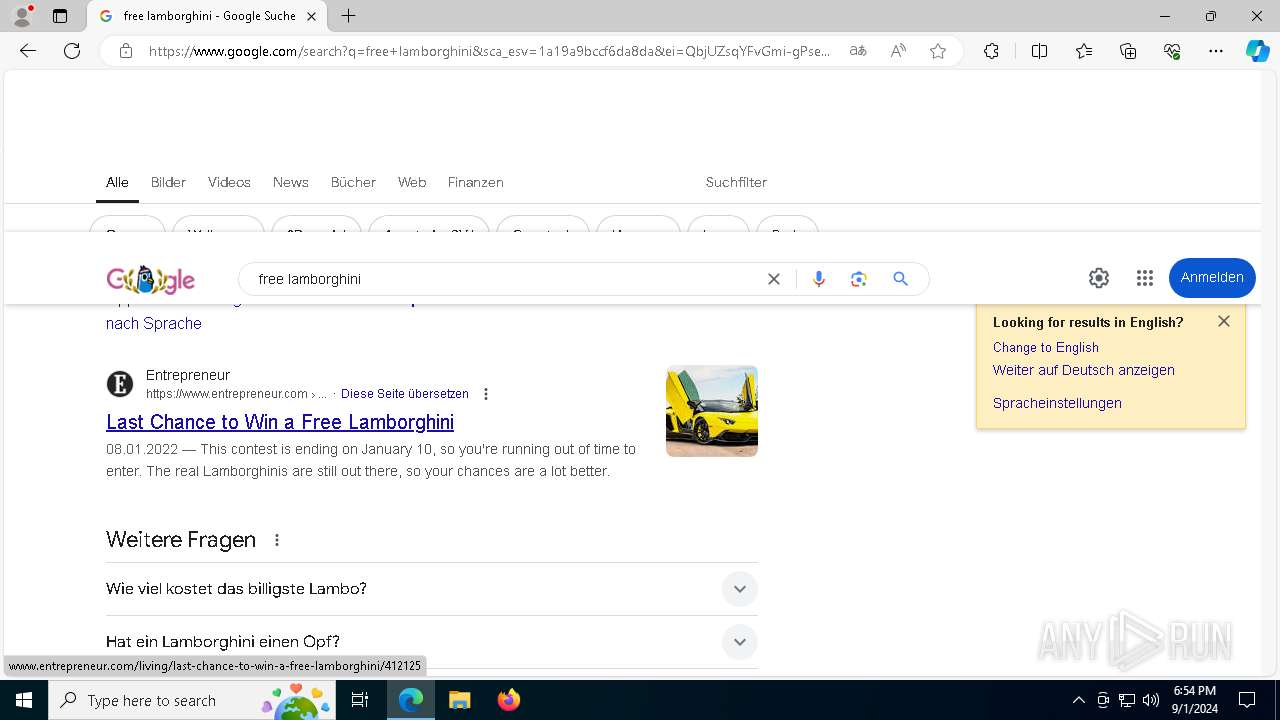Open Windows Start menu

pos(24,700)
